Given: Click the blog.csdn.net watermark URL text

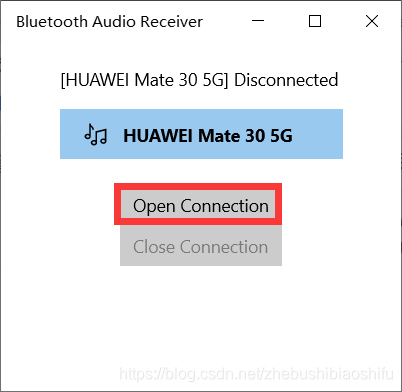Looking at the screenshot, I should coord(256,374).
